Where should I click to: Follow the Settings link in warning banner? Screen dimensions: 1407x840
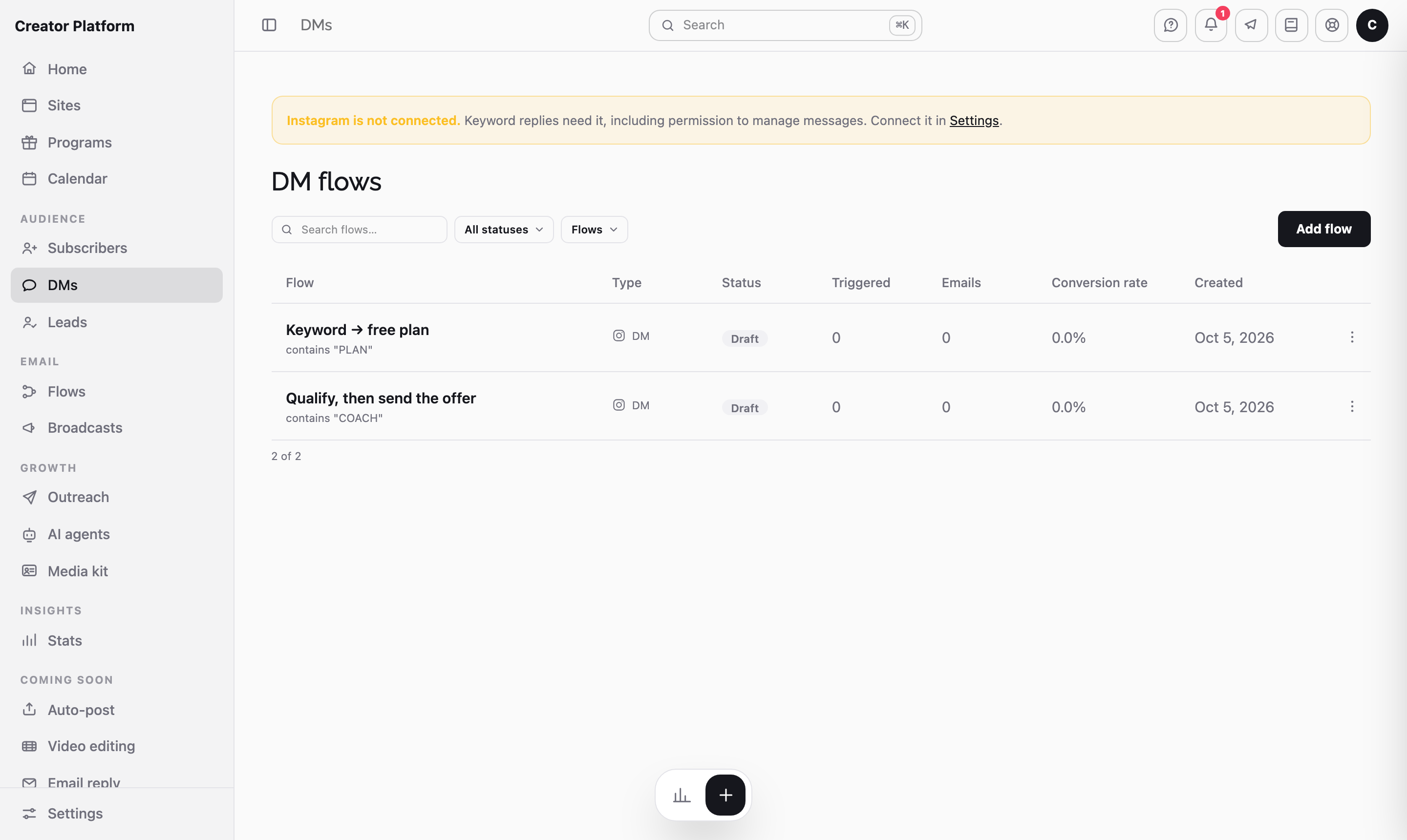coord(974,121)
